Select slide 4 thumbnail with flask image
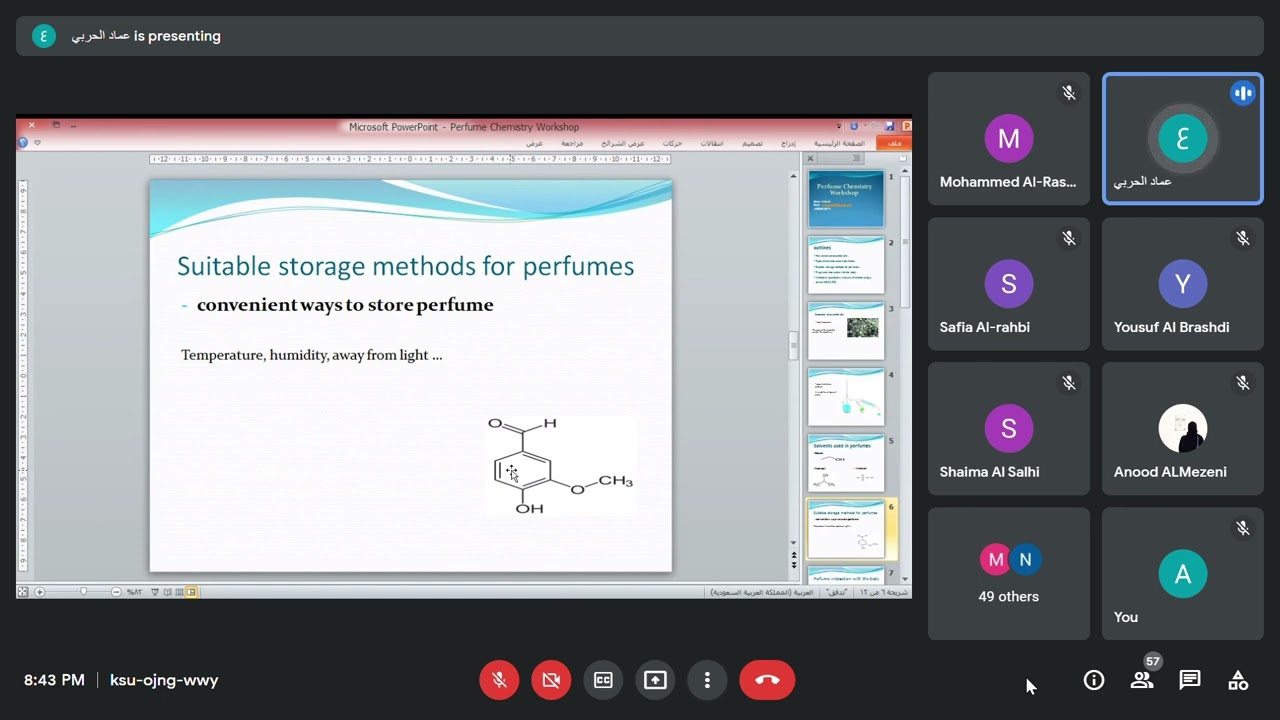 click(846, 397)
